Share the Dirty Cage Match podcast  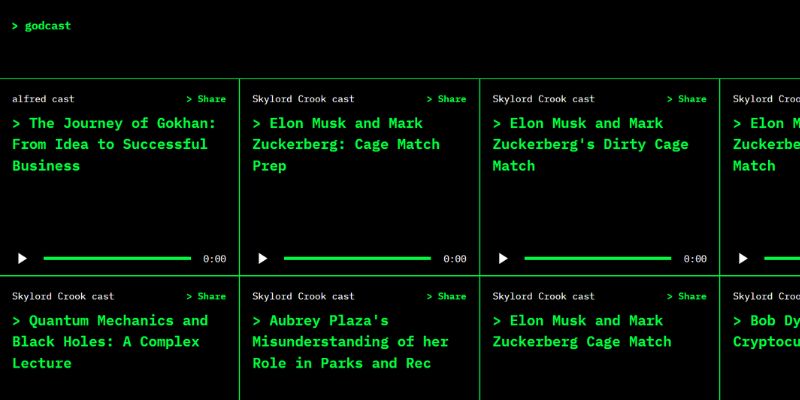click(x=686, y=99)
